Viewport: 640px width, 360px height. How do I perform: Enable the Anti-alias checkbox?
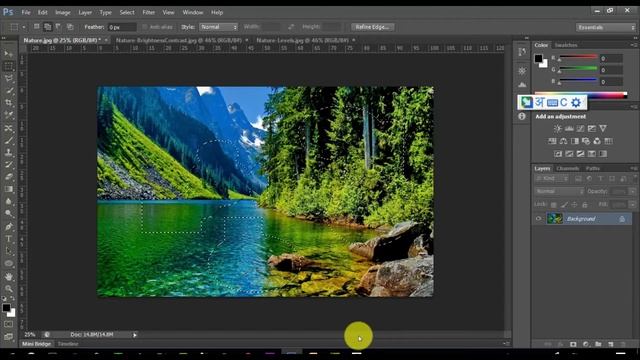[144, 27]
